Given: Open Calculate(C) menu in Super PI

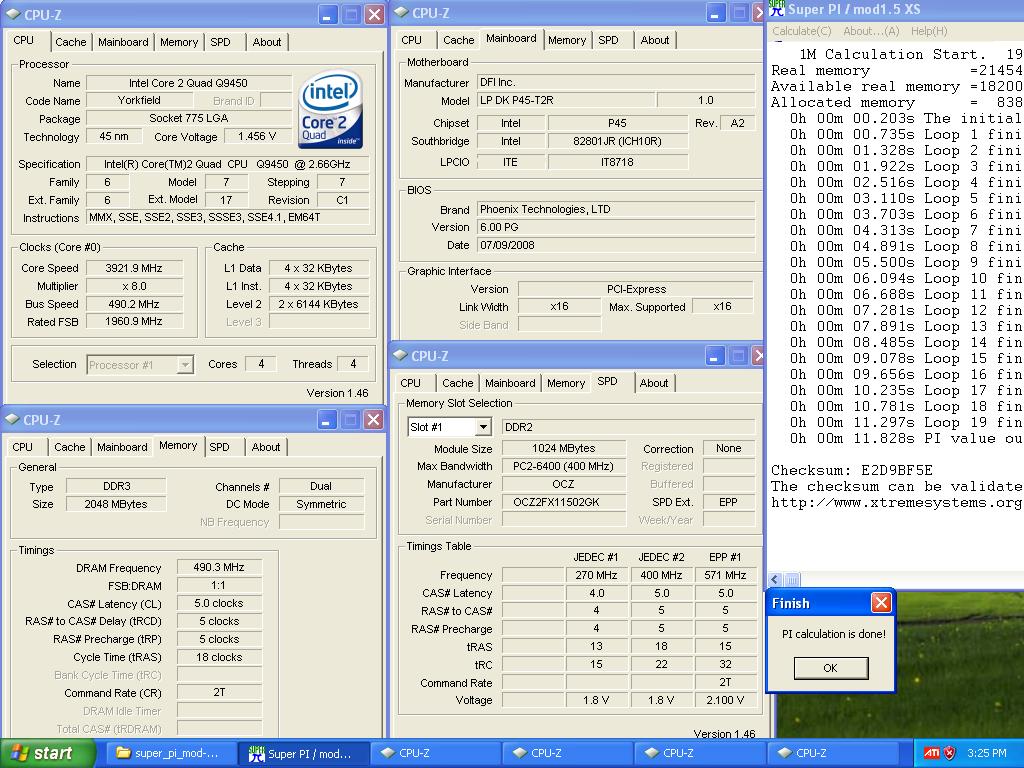Looking at the screenshot, I should (801, 31).
